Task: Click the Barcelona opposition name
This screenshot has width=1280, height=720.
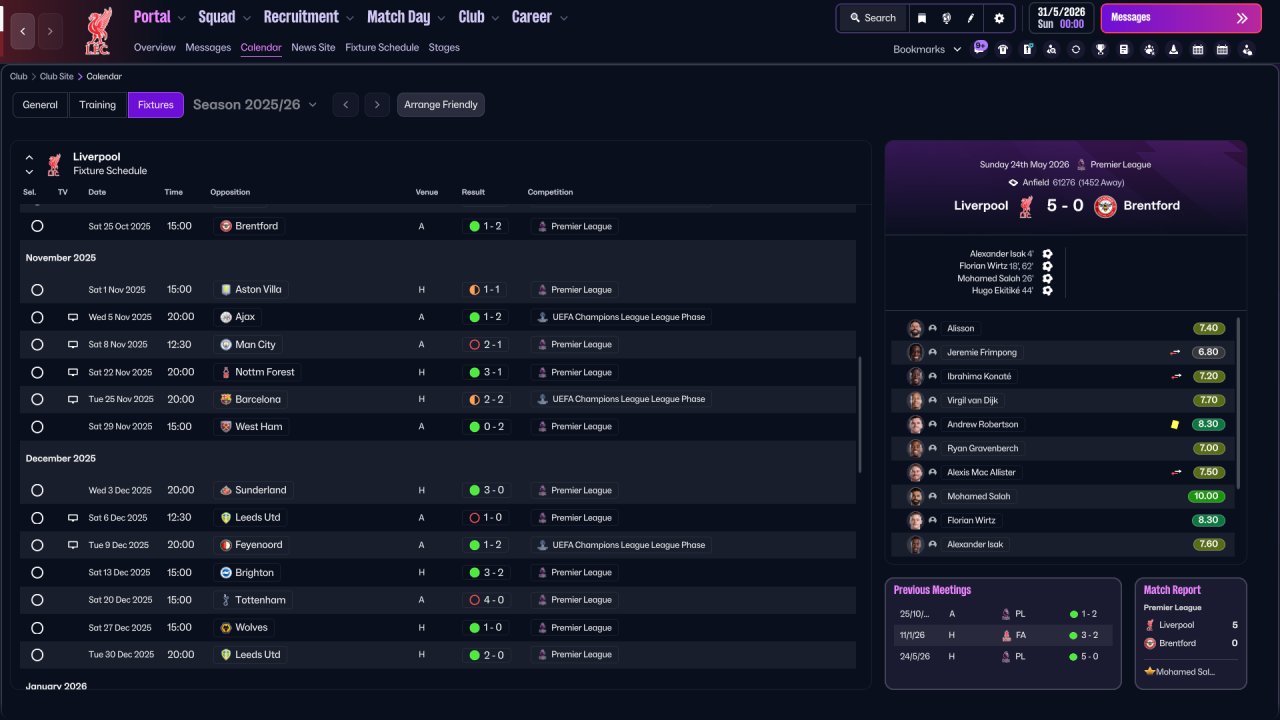Action: click(258, 399)
